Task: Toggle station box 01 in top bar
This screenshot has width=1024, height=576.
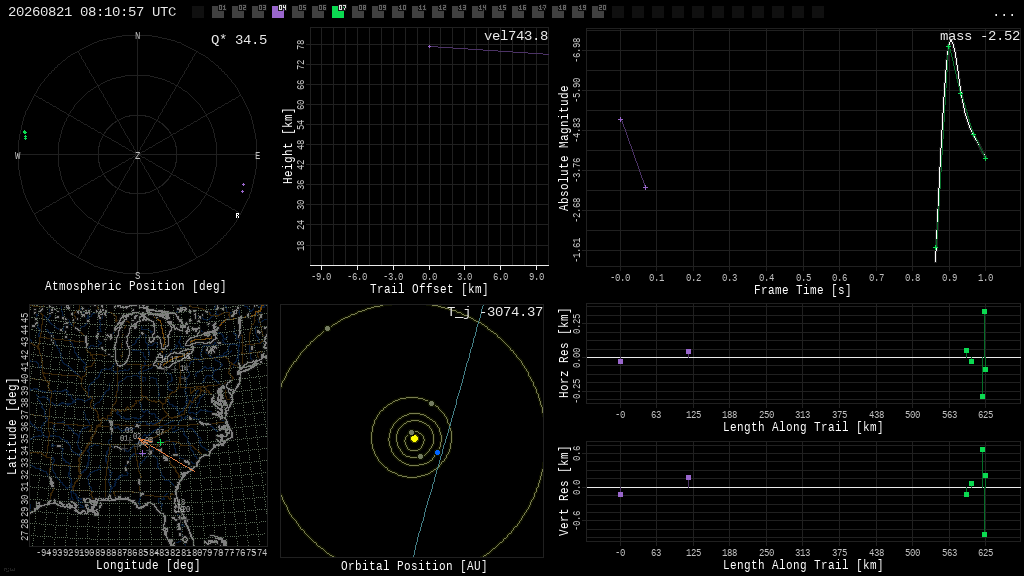Action: point(218,12)
